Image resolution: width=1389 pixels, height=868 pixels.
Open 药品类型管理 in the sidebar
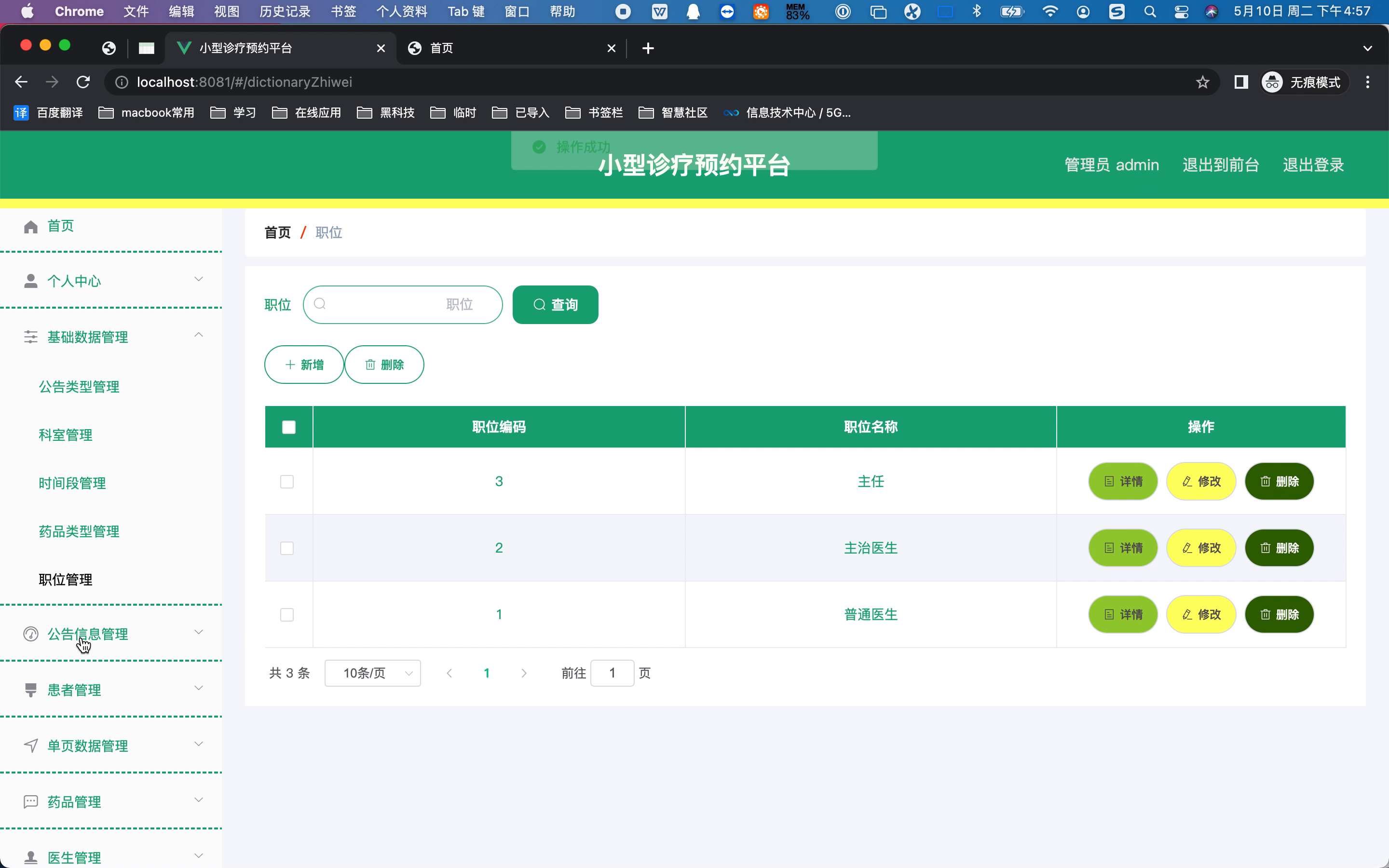pyautogui.click(x=79, y=531)
